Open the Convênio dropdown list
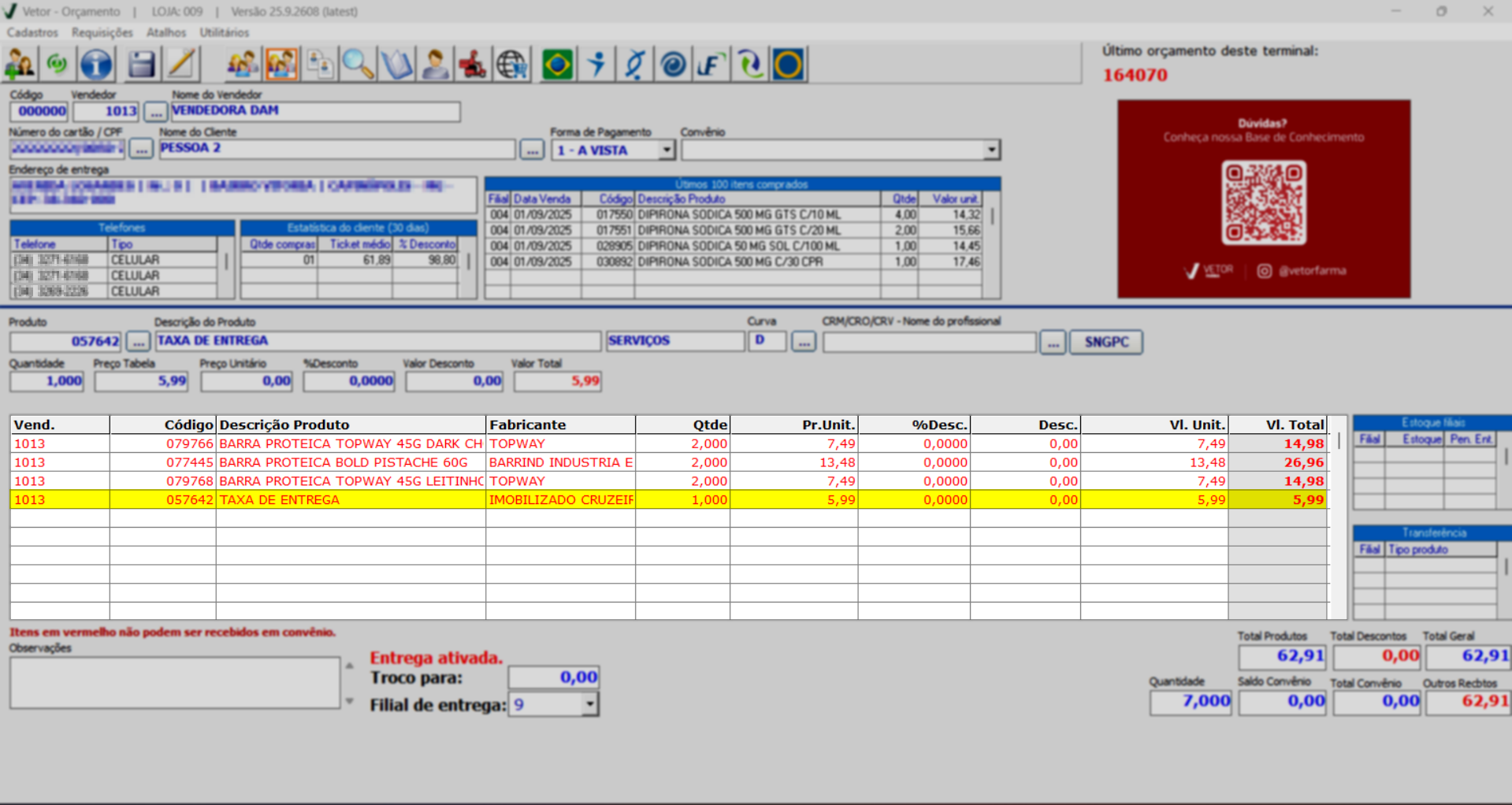Image resolution: width=1512 pixels, height=805 pixels. pos(990,150)
